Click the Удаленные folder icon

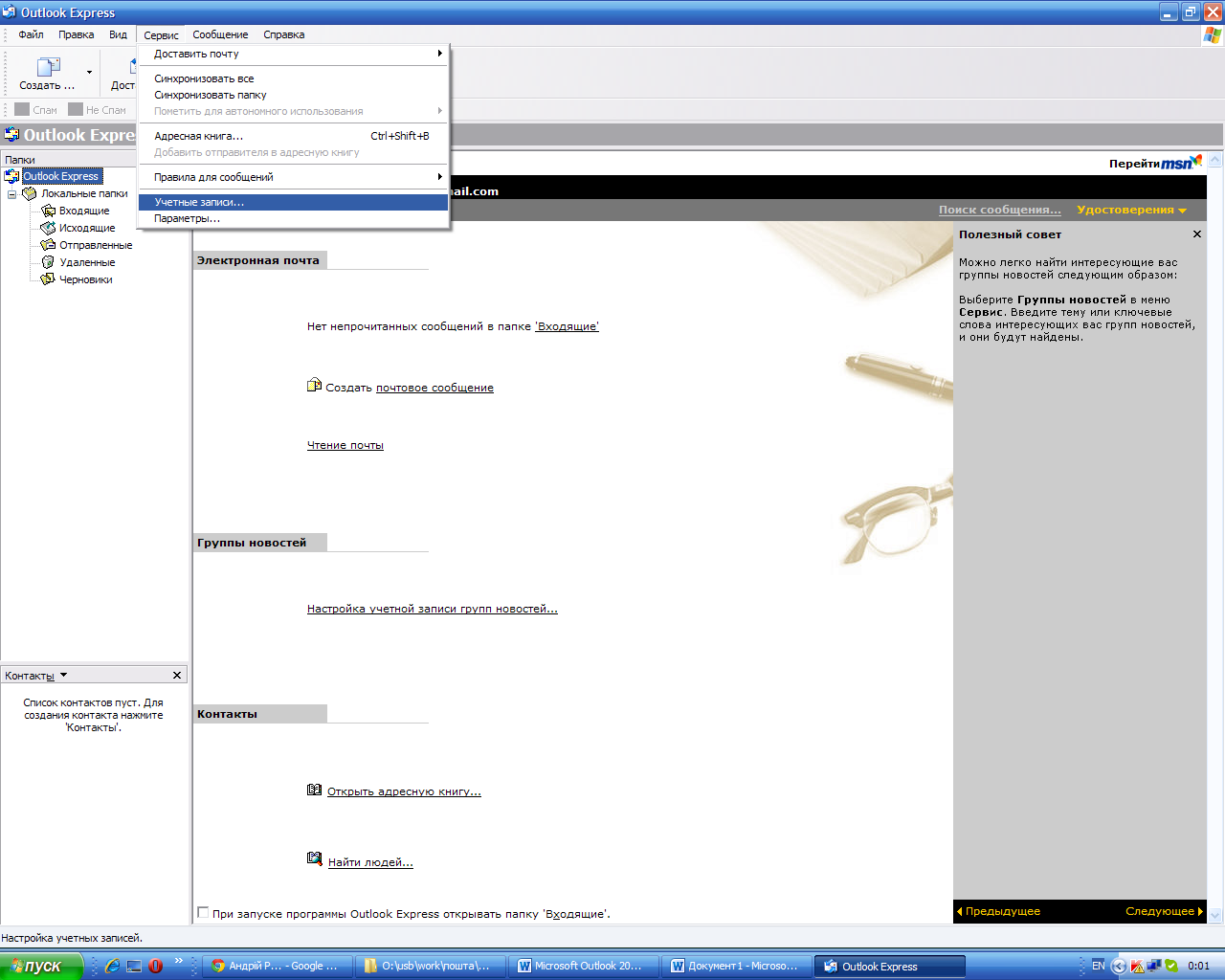click(x=48, y=262)
